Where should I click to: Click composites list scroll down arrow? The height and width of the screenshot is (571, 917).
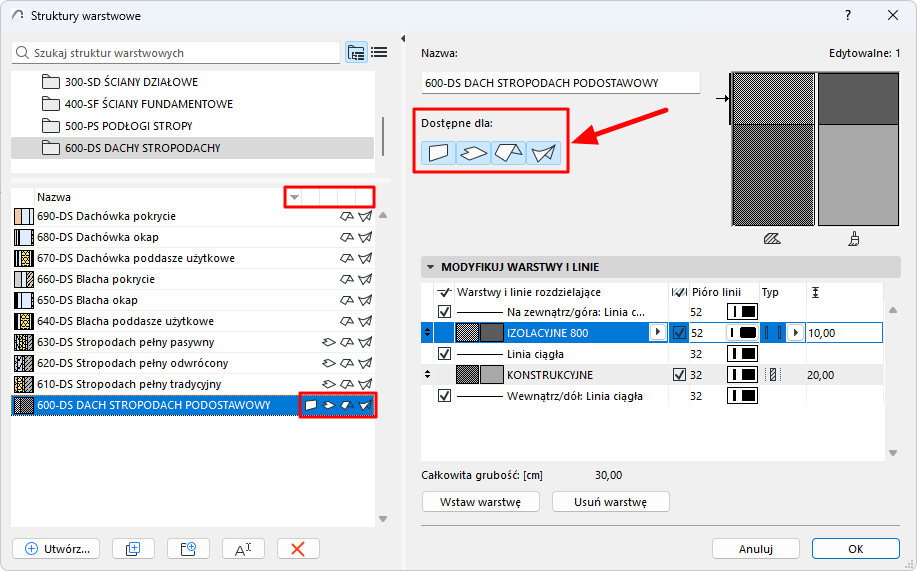(383, 519)
